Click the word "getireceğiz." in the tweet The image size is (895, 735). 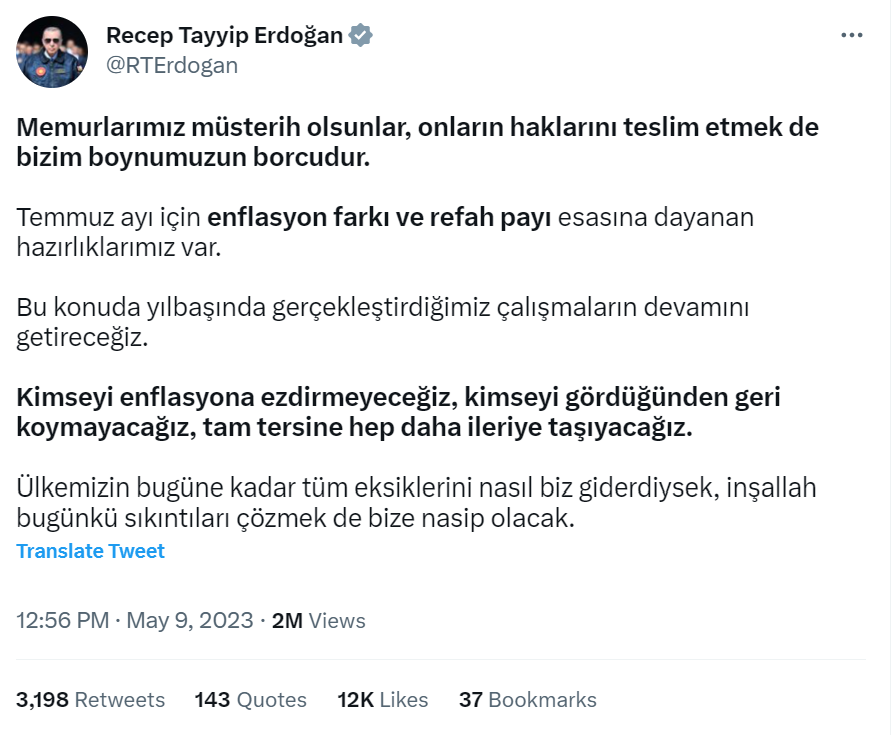81,337
